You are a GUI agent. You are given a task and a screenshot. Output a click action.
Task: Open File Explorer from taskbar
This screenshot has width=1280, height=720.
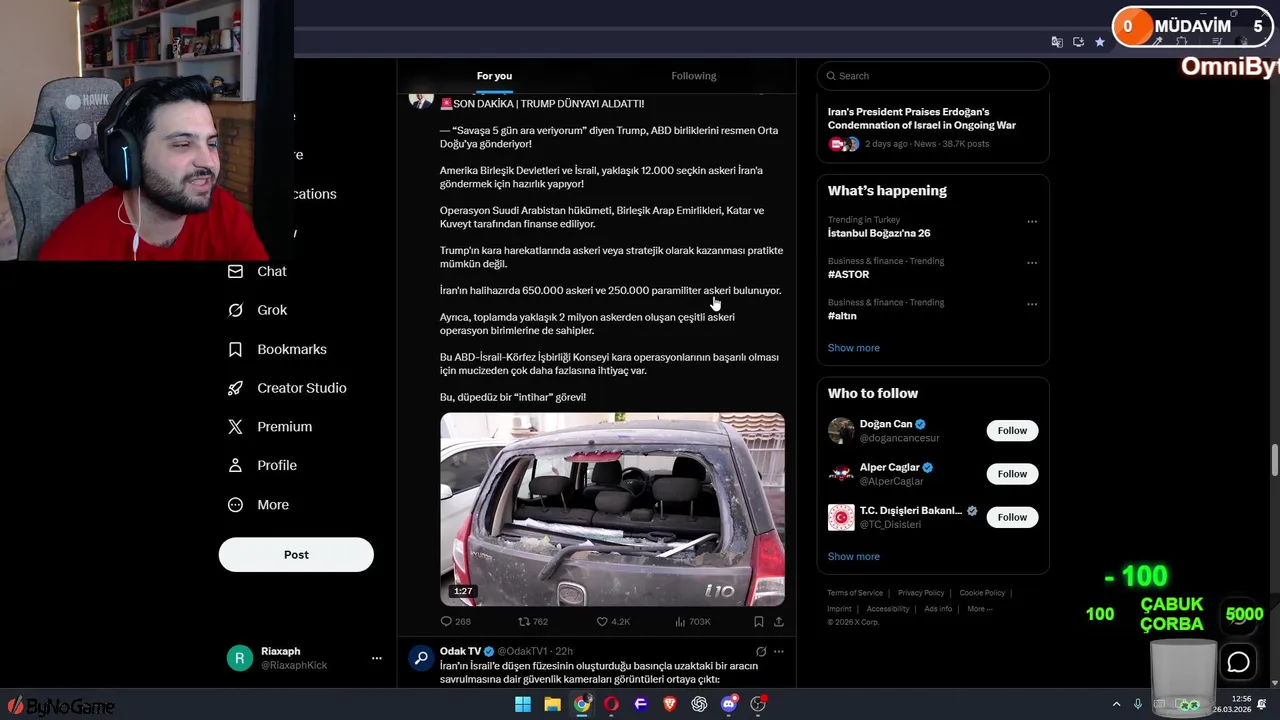pyautogui.click(x=552, y=704)
